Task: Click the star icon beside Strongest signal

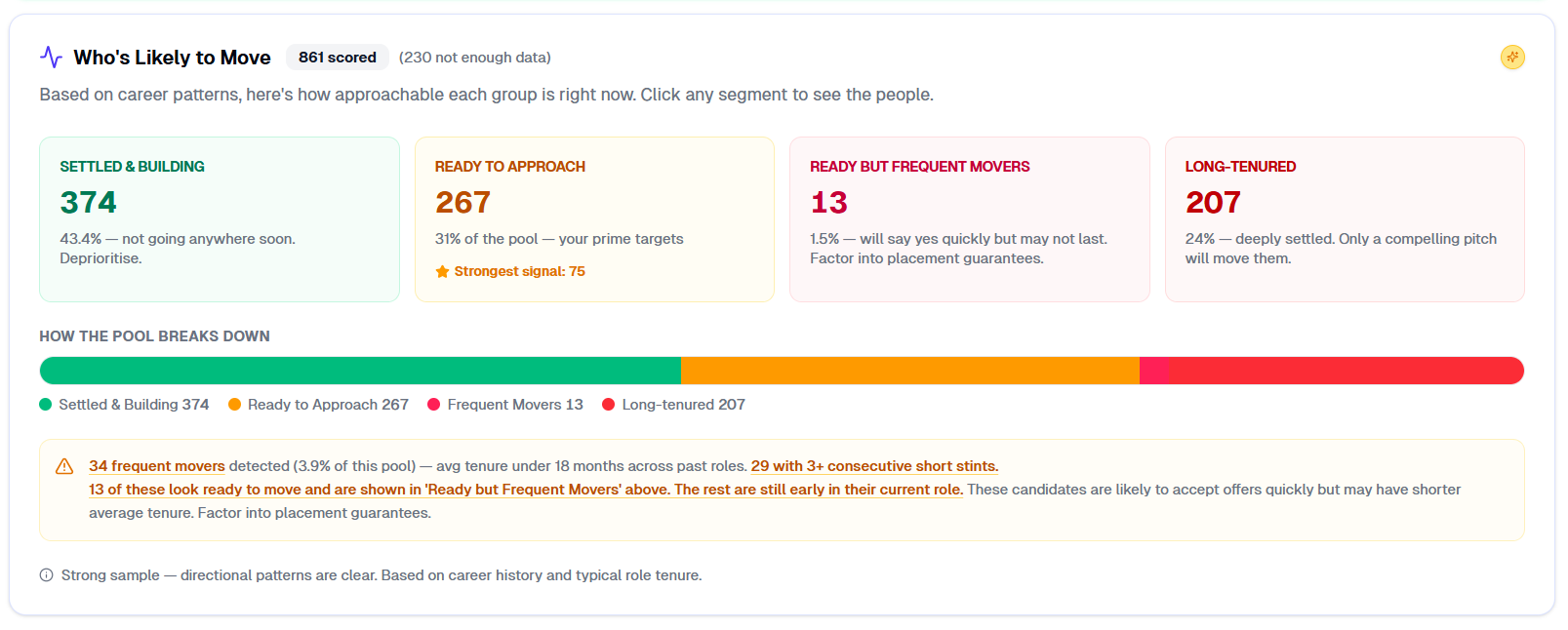Action: tap(442, 272)
